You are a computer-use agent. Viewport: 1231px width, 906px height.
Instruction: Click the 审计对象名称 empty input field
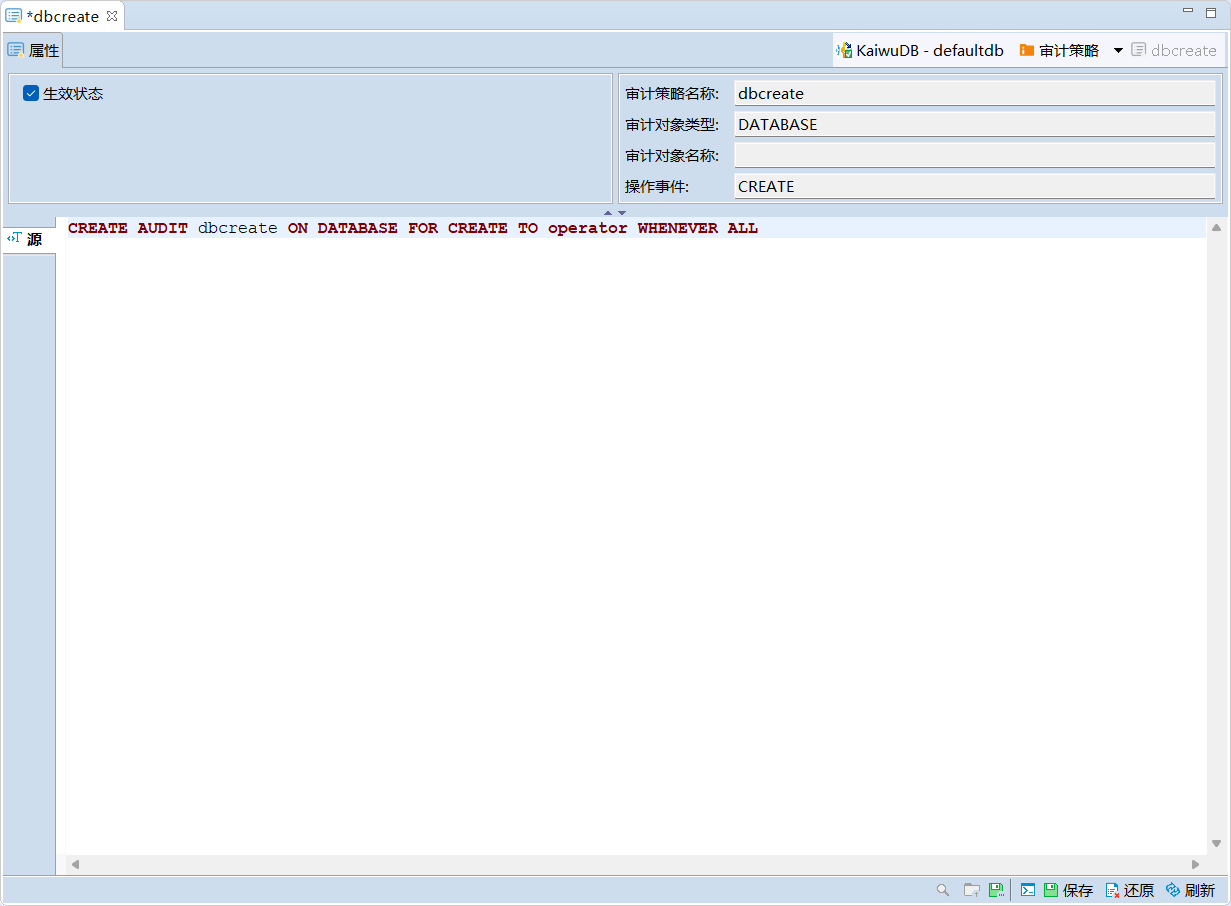(974, 155)
